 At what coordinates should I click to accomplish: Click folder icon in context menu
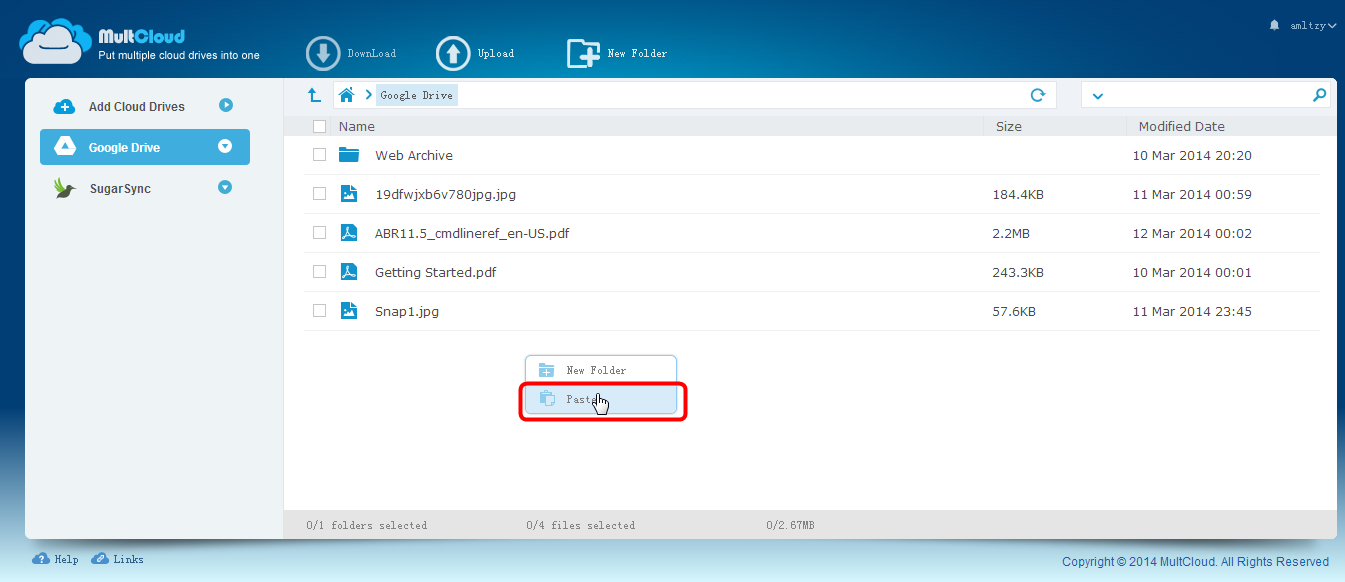tap(546, 370)
